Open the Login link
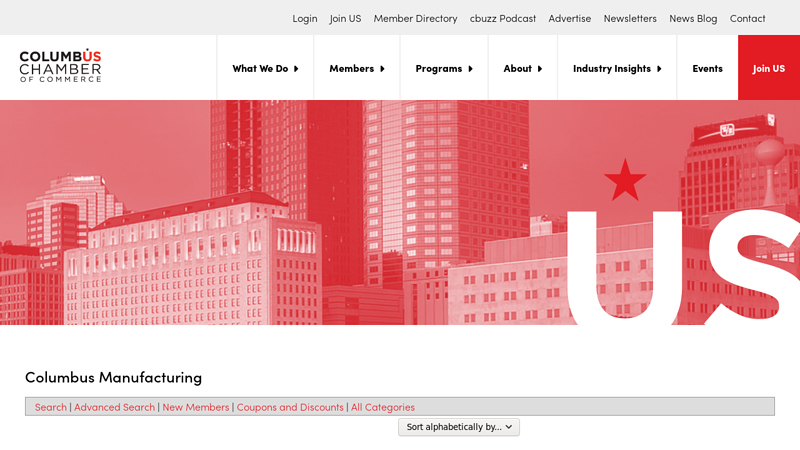The image size is (800, 450). pyautogui.click(x=305, y=18)
